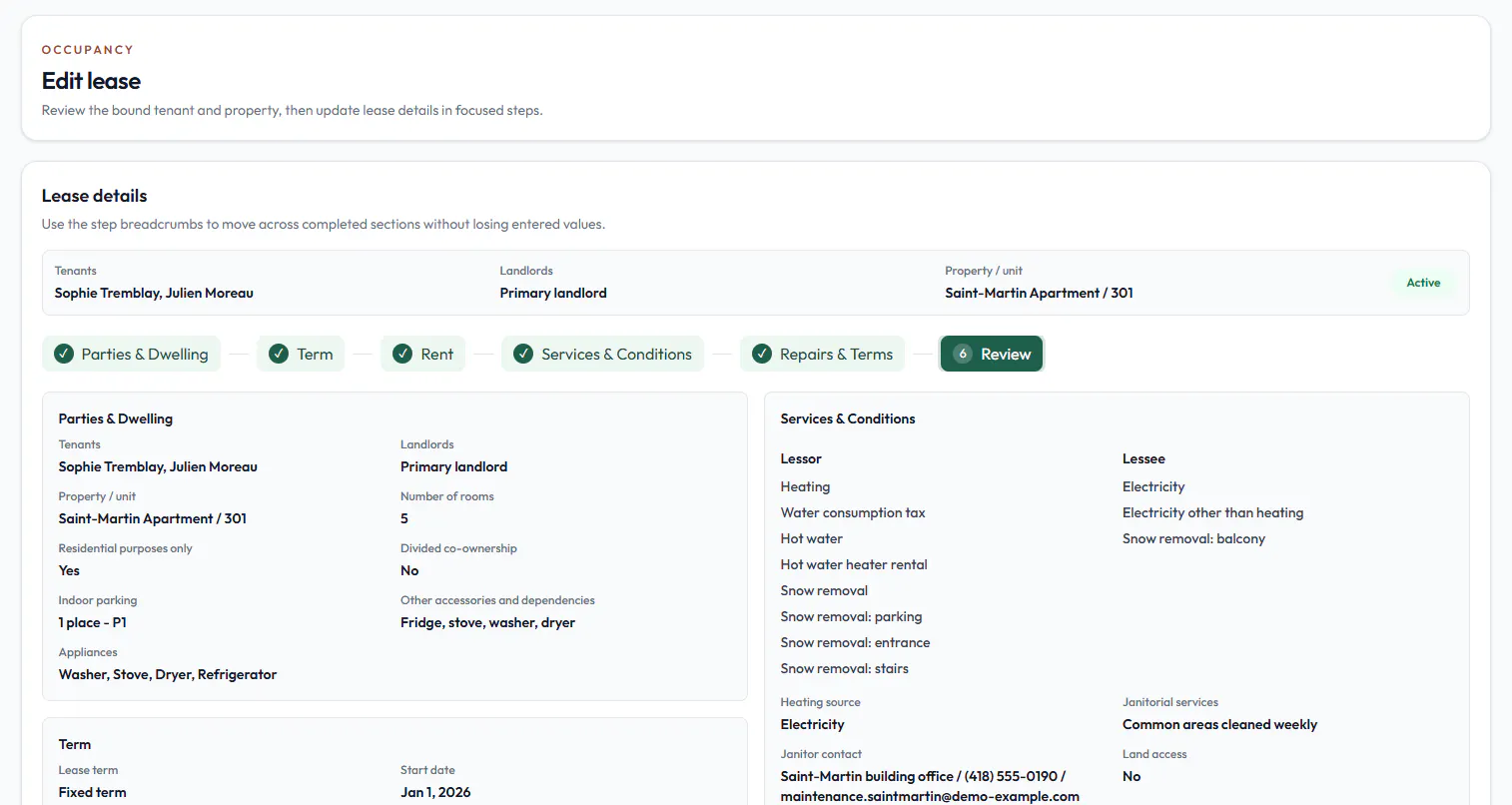Click card value 'Saint-Martin Apartment / 301'
1512x805 pixels.
click(x=153, y=518)
